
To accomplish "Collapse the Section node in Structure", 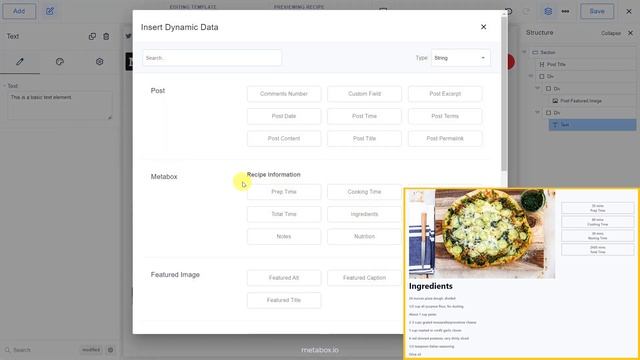I will pyautogui.click(x=524, y=52).
